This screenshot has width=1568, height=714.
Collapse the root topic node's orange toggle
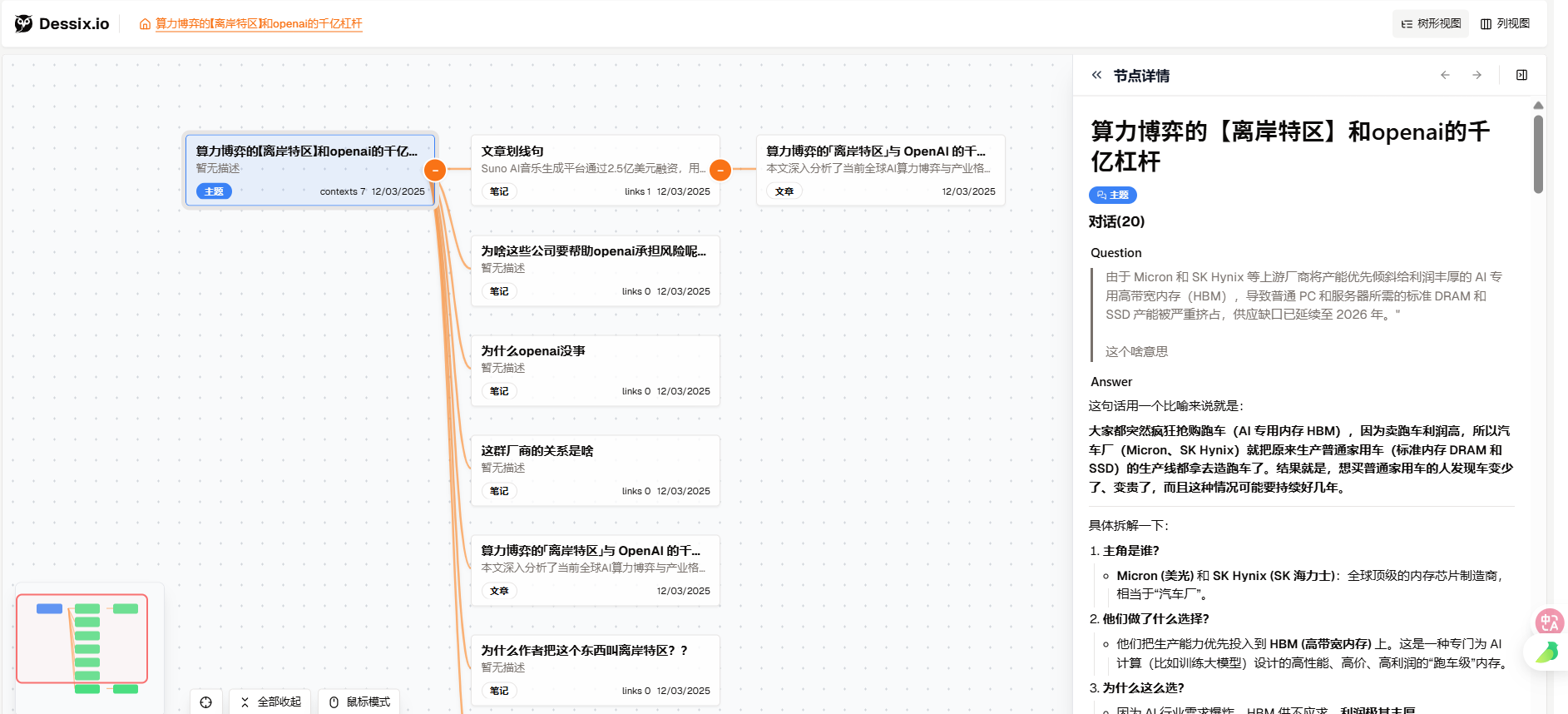click(435, 170)
